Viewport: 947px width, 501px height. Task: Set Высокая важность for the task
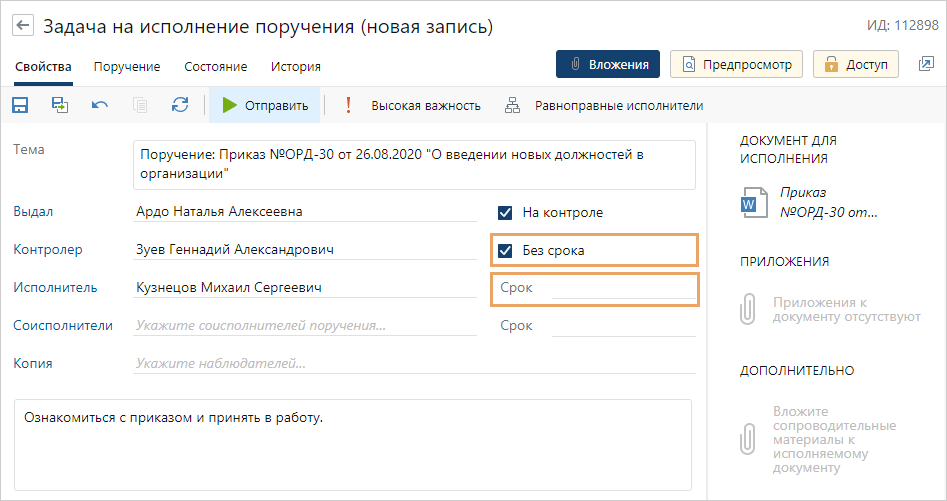[x=413, y=105]
